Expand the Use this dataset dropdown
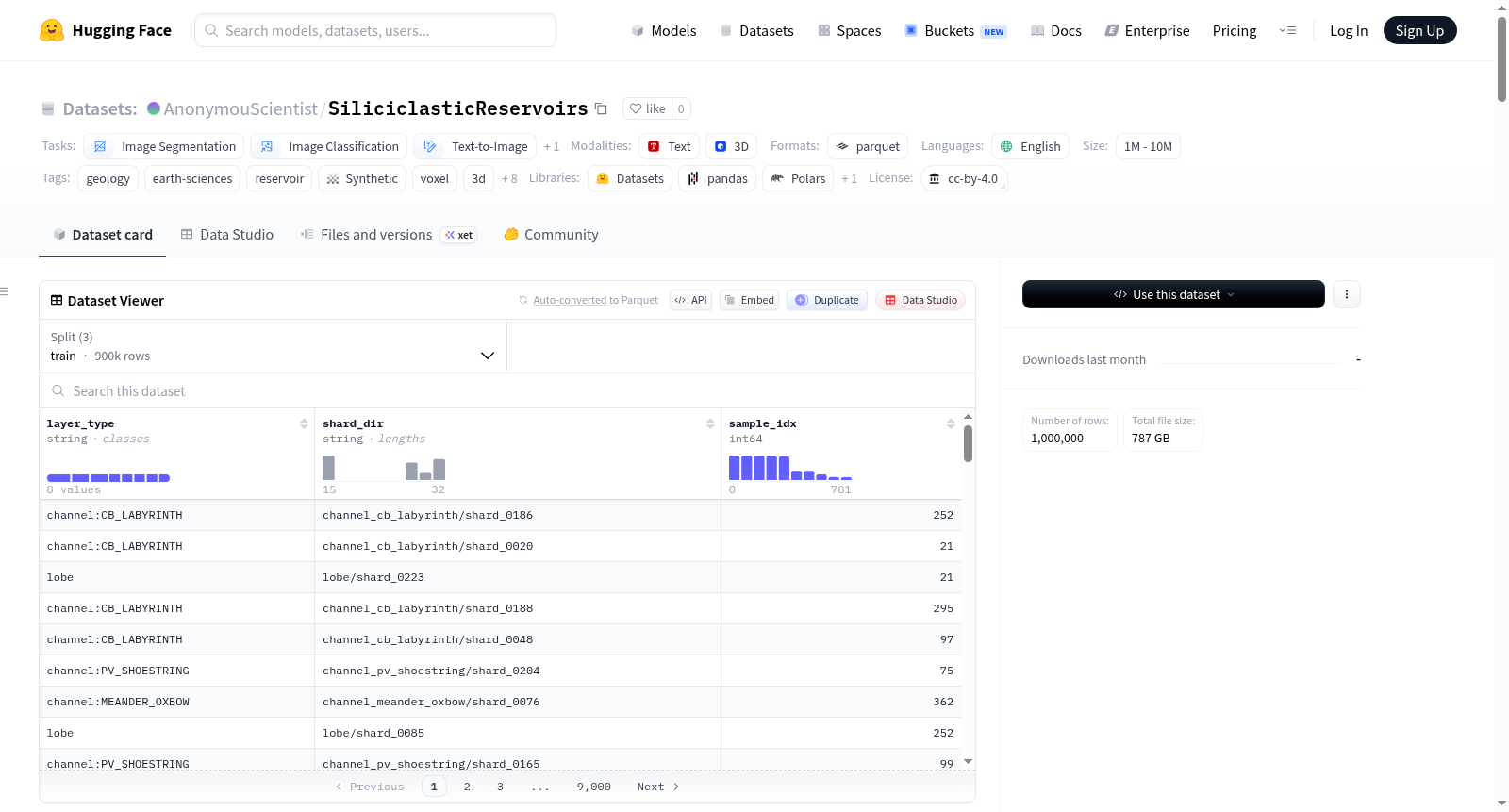1509x812 pixels. coord(1173,294)
